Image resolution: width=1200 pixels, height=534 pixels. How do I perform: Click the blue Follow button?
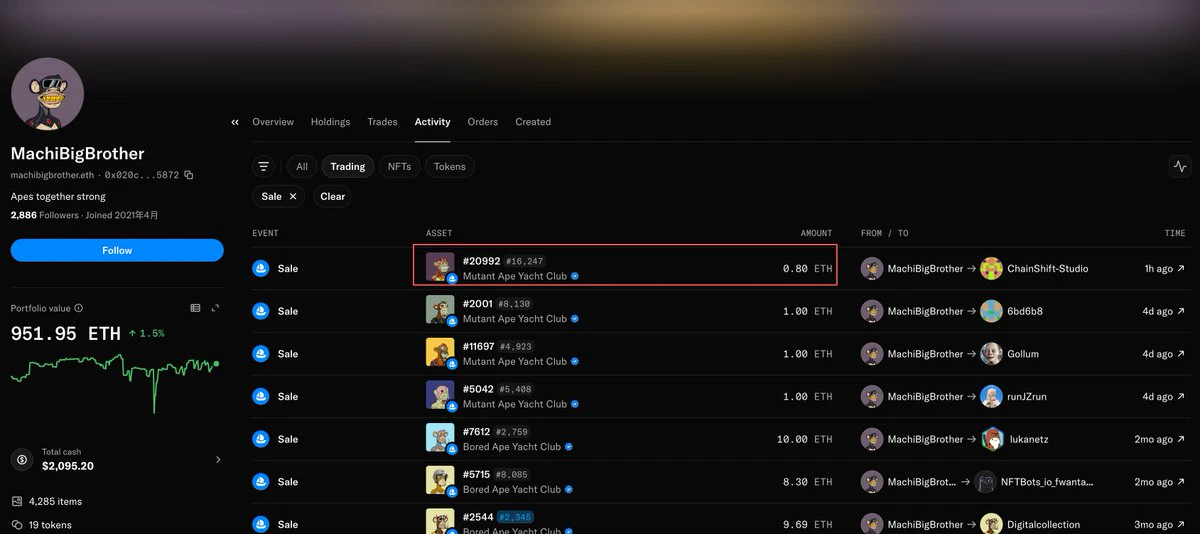coord(117,250)
